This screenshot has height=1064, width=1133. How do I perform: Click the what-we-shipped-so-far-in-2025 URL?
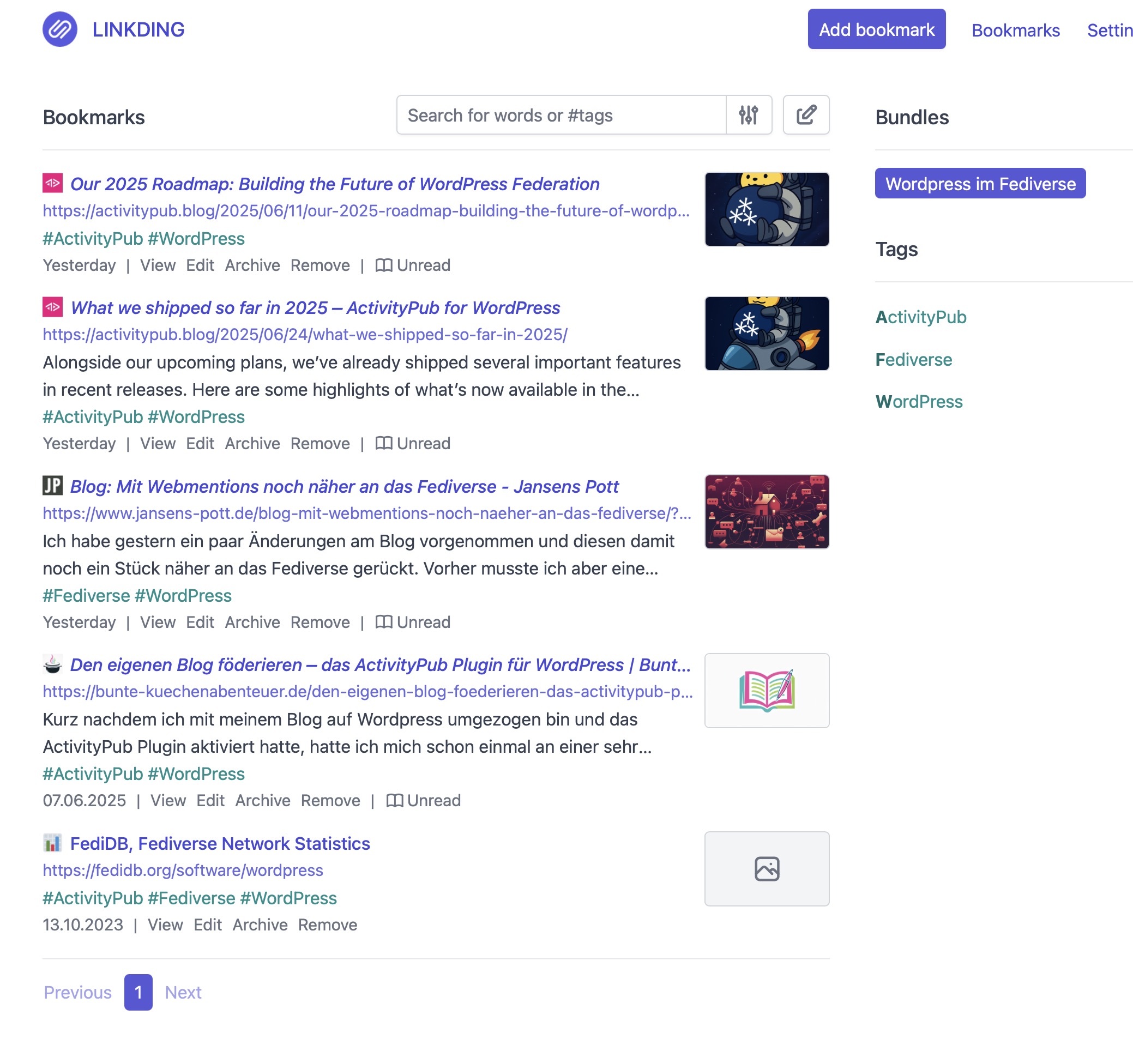(x=305, y=335)
